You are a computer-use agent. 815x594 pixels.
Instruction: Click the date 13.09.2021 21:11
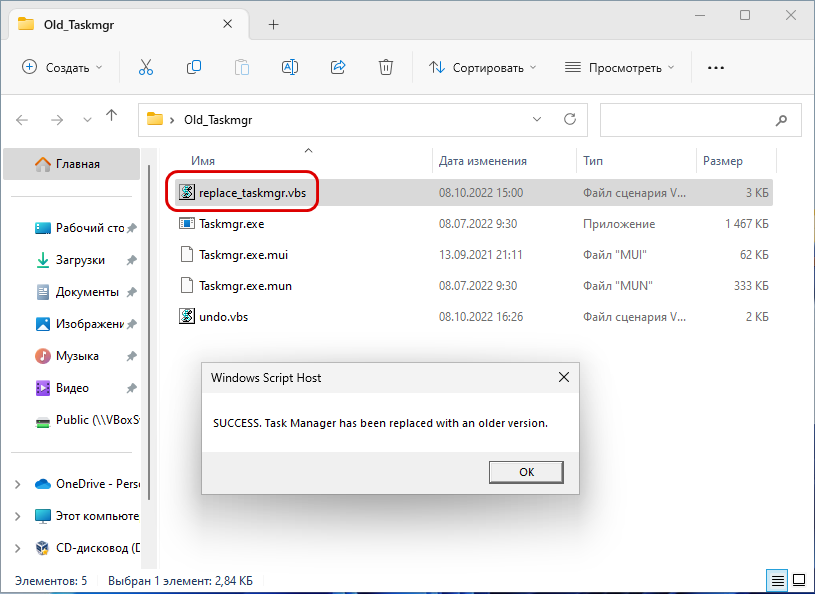click(x=480, y=255)
